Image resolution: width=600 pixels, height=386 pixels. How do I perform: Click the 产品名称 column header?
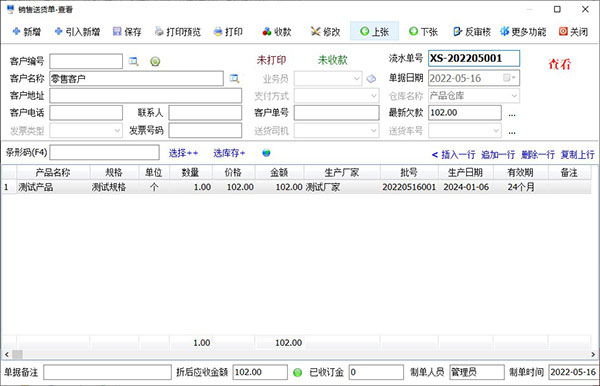pyautogui.click(x=53, y=173)
